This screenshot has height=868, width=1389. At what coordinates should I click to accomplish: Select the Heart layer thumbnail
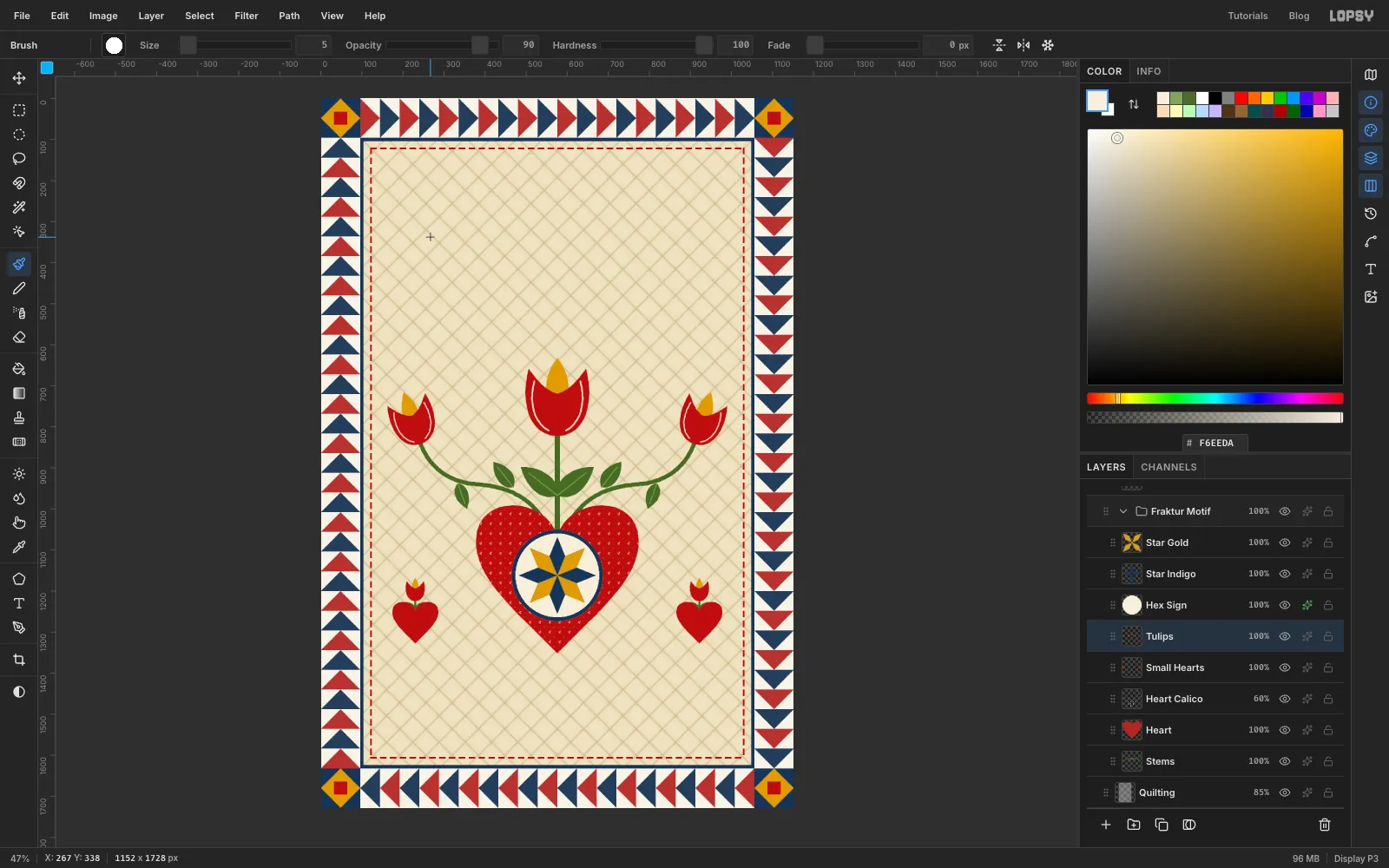coord(1132,730)
